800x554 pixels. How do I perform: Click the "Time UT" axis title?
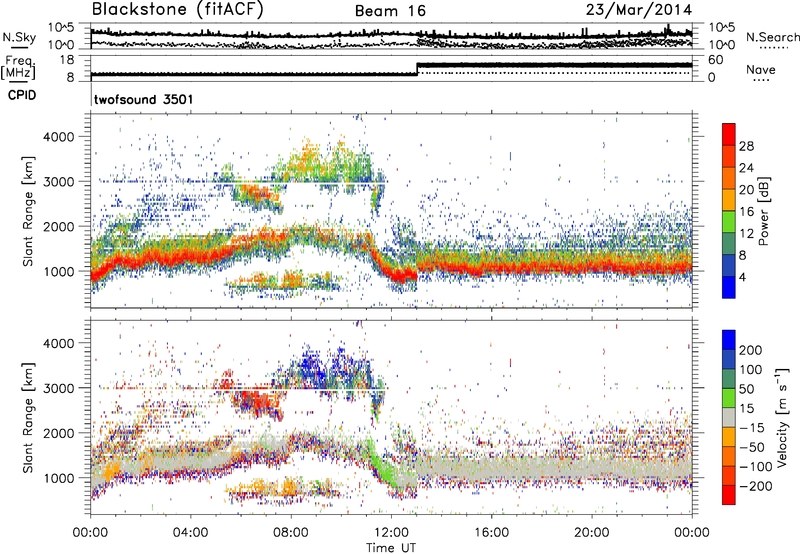point(391,548)
